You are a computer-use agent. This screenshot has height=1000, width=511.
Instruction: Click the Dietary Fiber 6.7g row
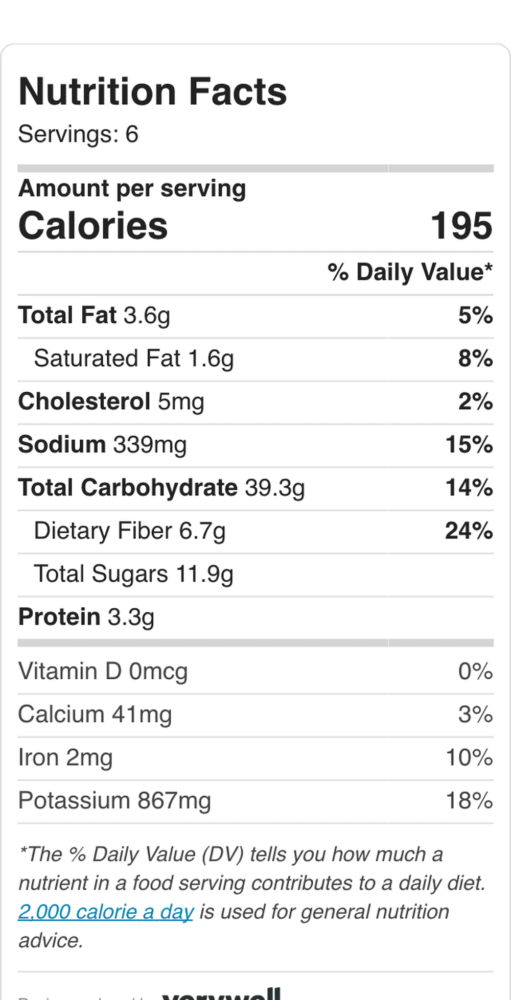255,531
